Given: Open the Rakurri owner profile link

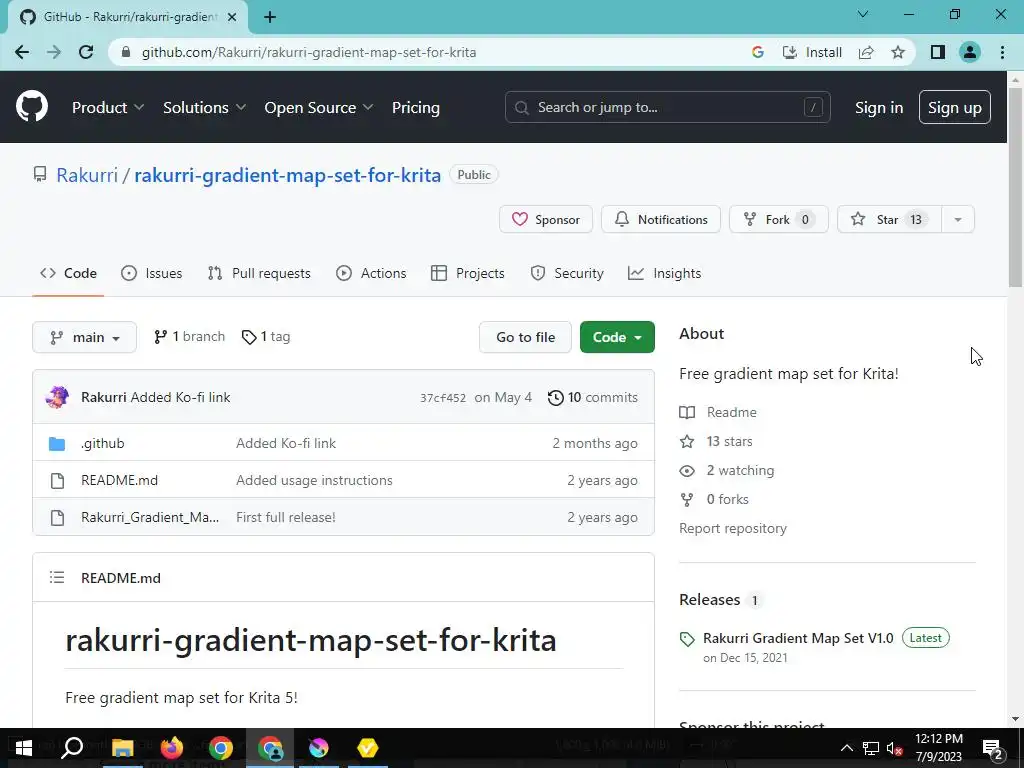Looking at the screenshot, I should click(87, 175).
